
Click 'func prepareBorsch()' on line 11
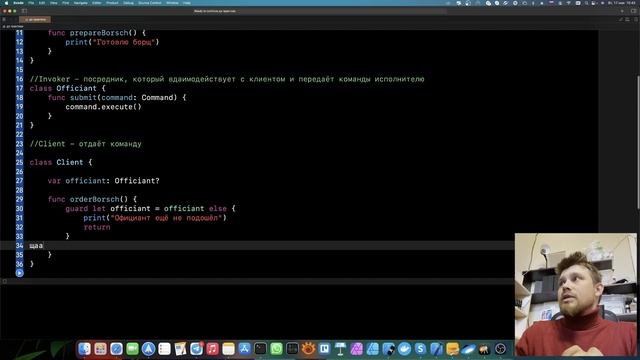point(92,33)
